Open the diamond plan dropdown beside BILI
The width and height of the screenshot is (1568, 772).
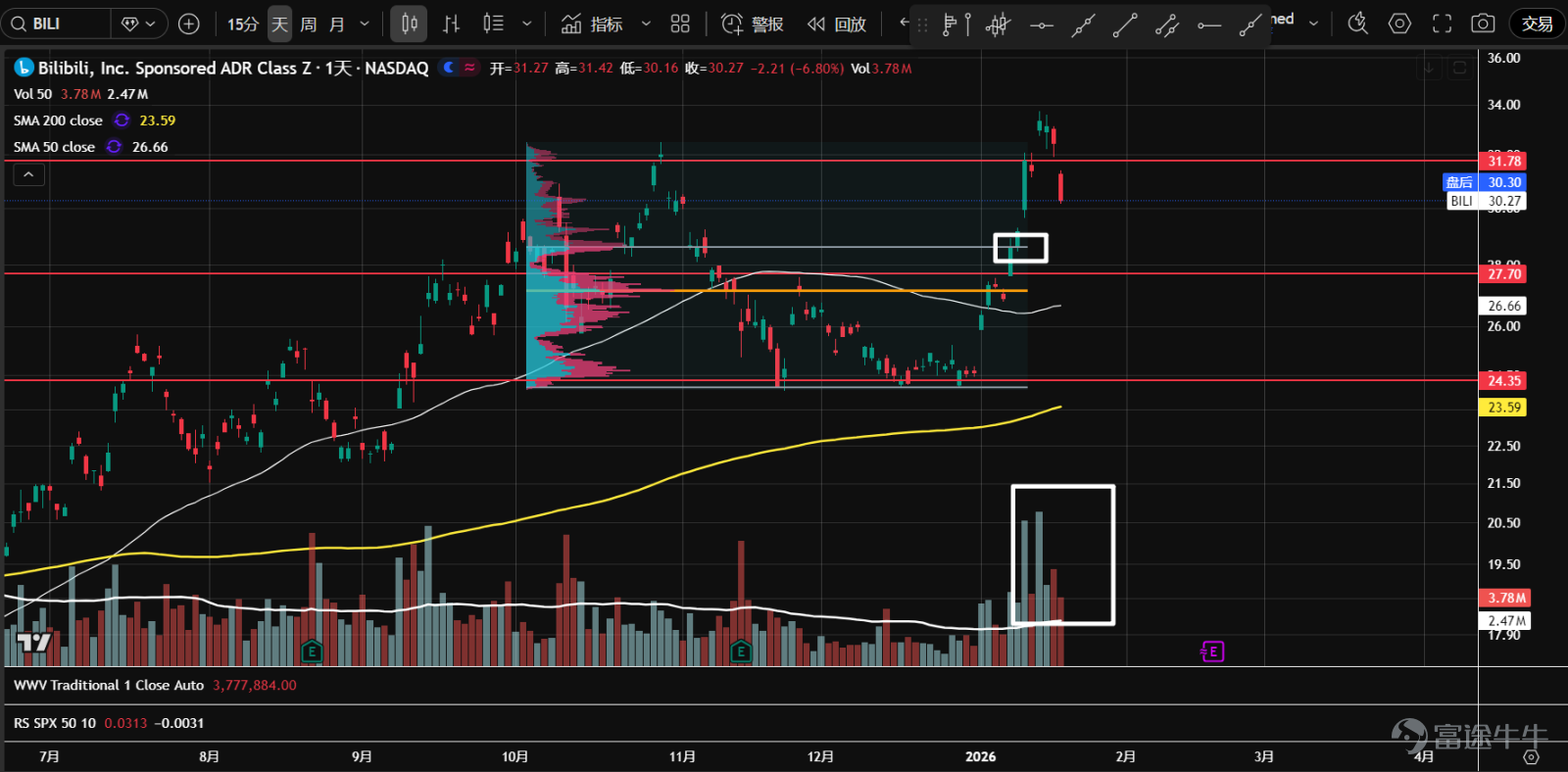tap(139, 24)
